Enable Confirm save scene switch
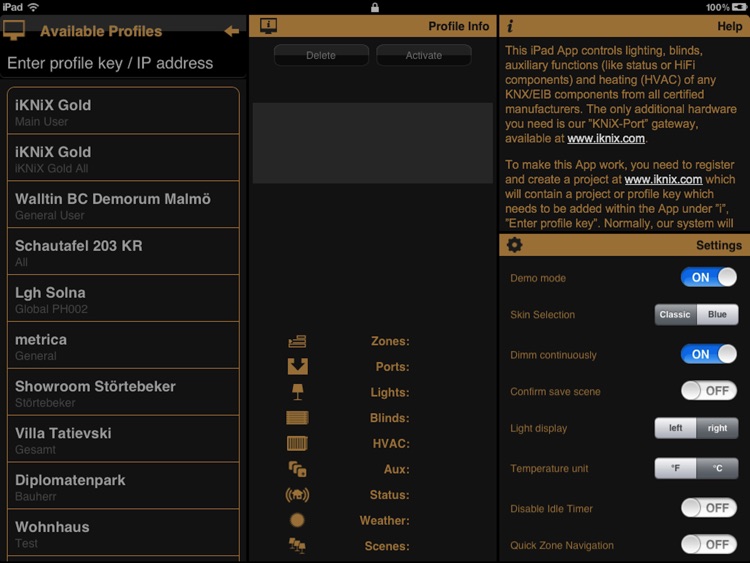Screen dimensions: 750x563 709,391
